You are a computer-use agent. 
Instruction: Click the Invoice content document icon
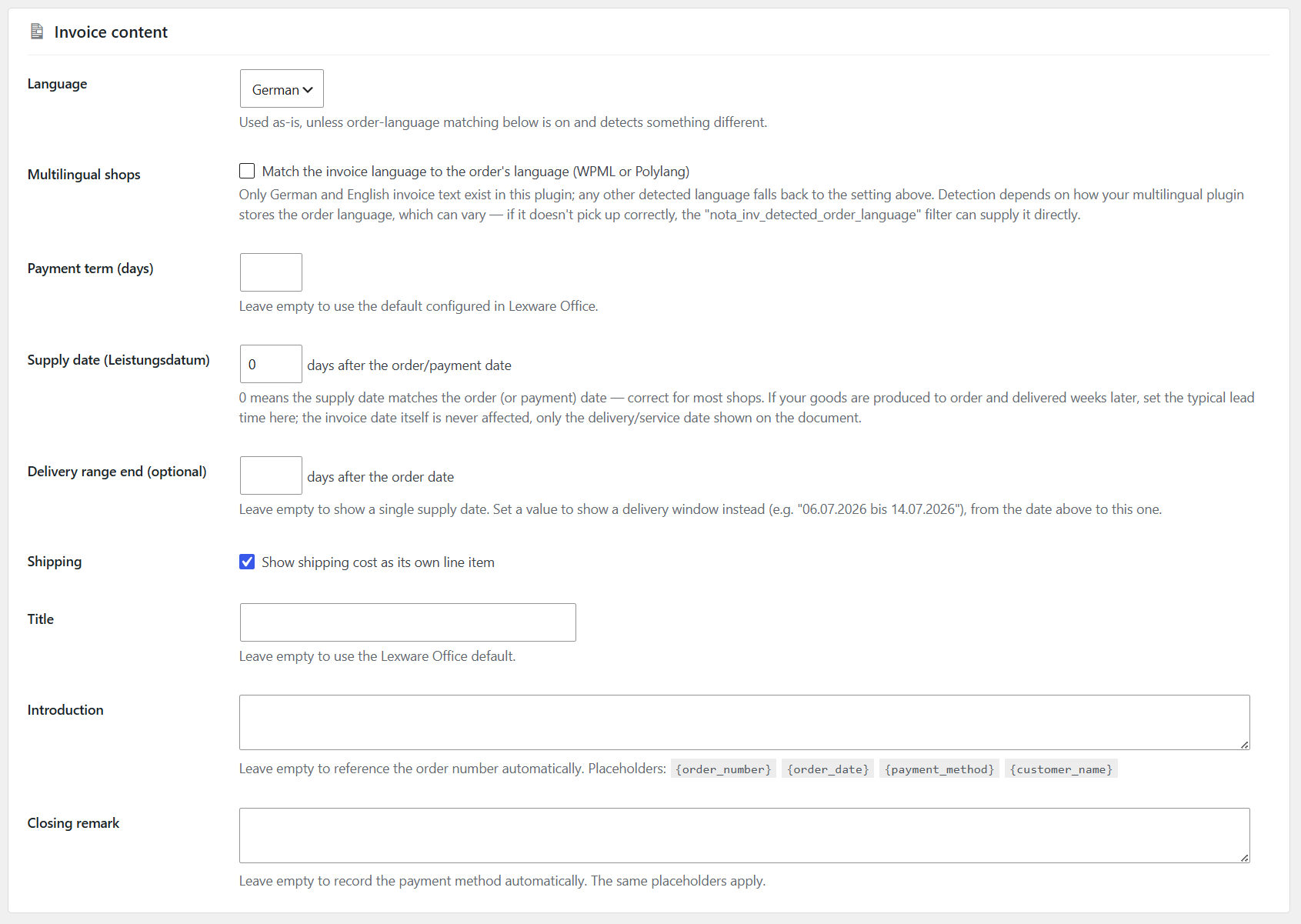click(36, 32)
